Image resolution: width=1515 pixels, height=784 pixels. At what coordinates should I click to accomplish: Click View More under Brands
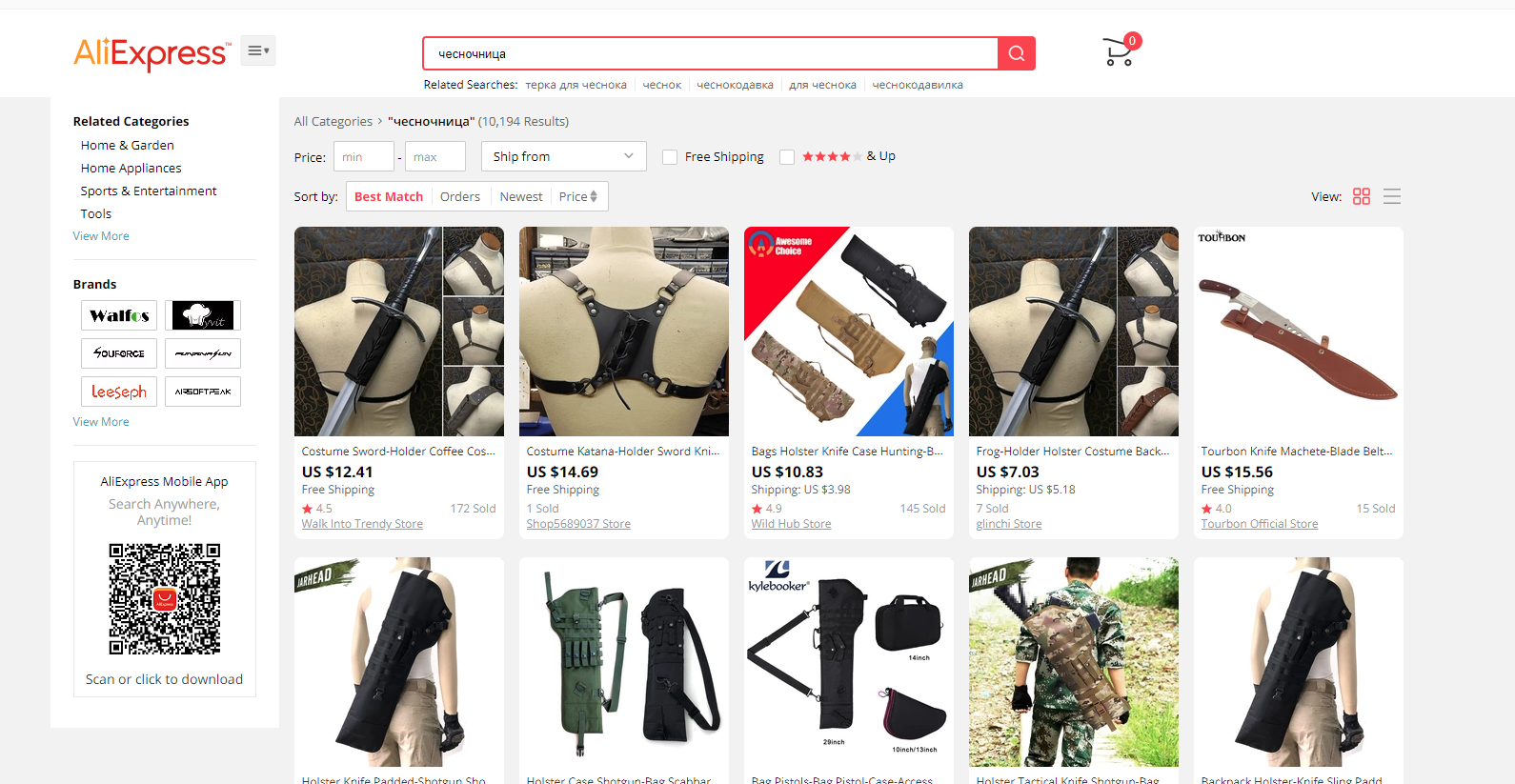101,422
